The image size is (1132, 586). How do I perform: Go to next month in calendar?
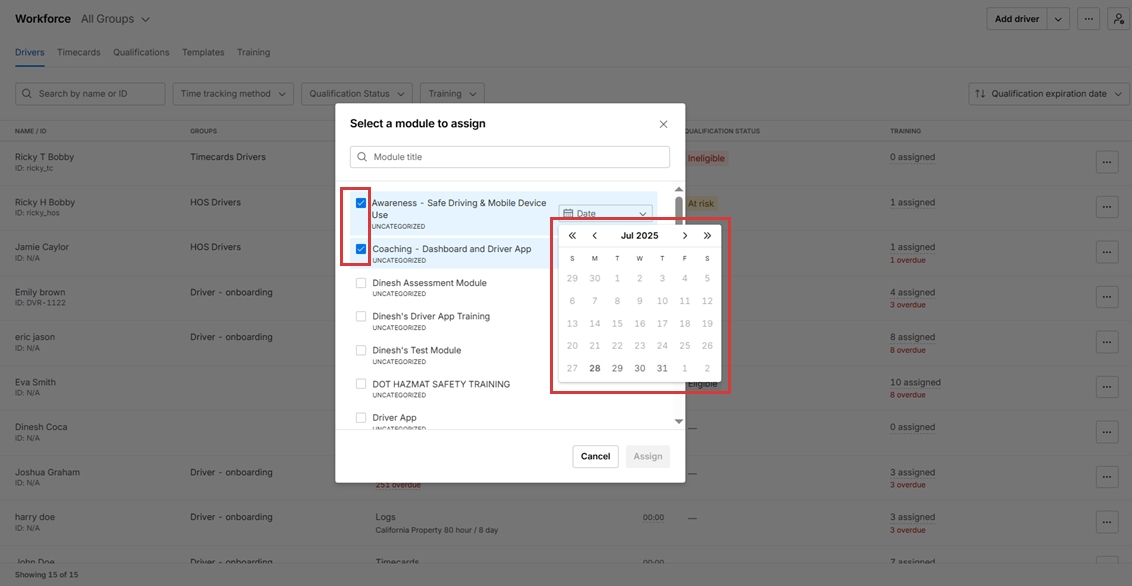685,236
